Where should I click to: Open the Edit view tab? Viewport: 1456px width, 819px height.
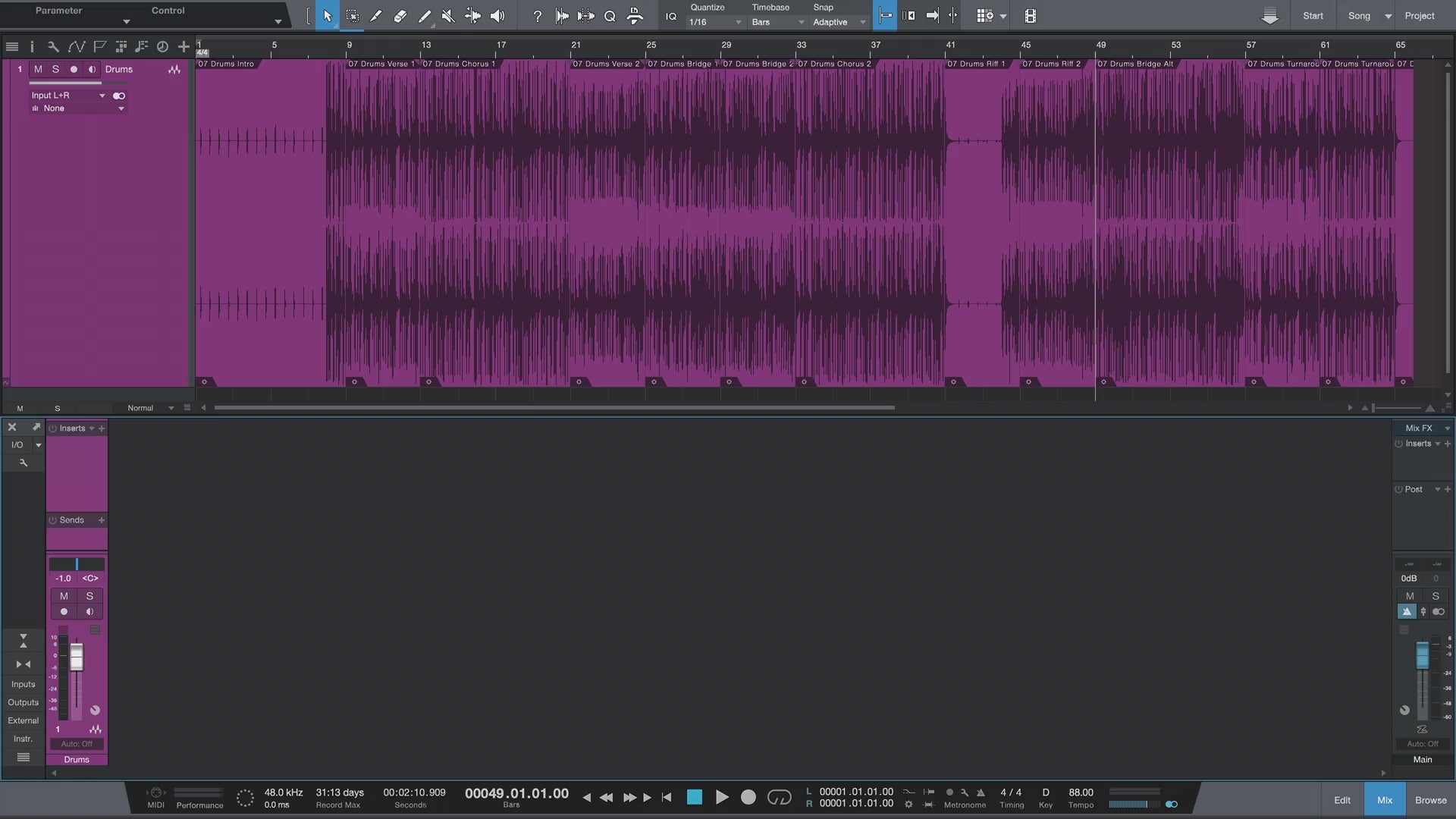[x=1342, y=800]
